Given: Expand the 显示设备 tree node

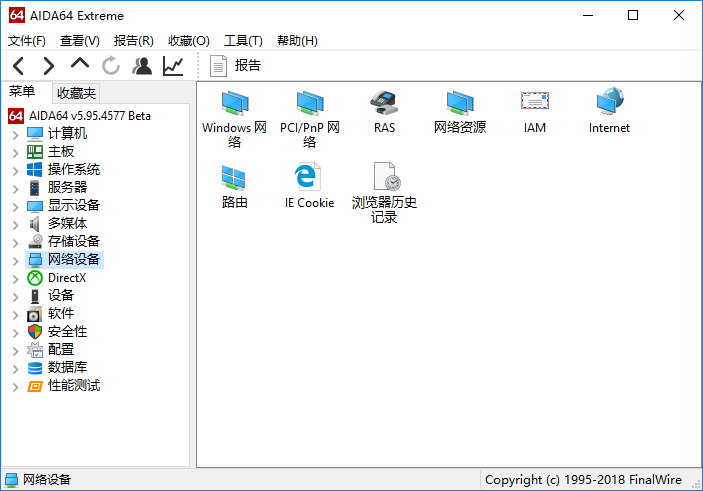Looking at the screenshot, I should (16, 207).
